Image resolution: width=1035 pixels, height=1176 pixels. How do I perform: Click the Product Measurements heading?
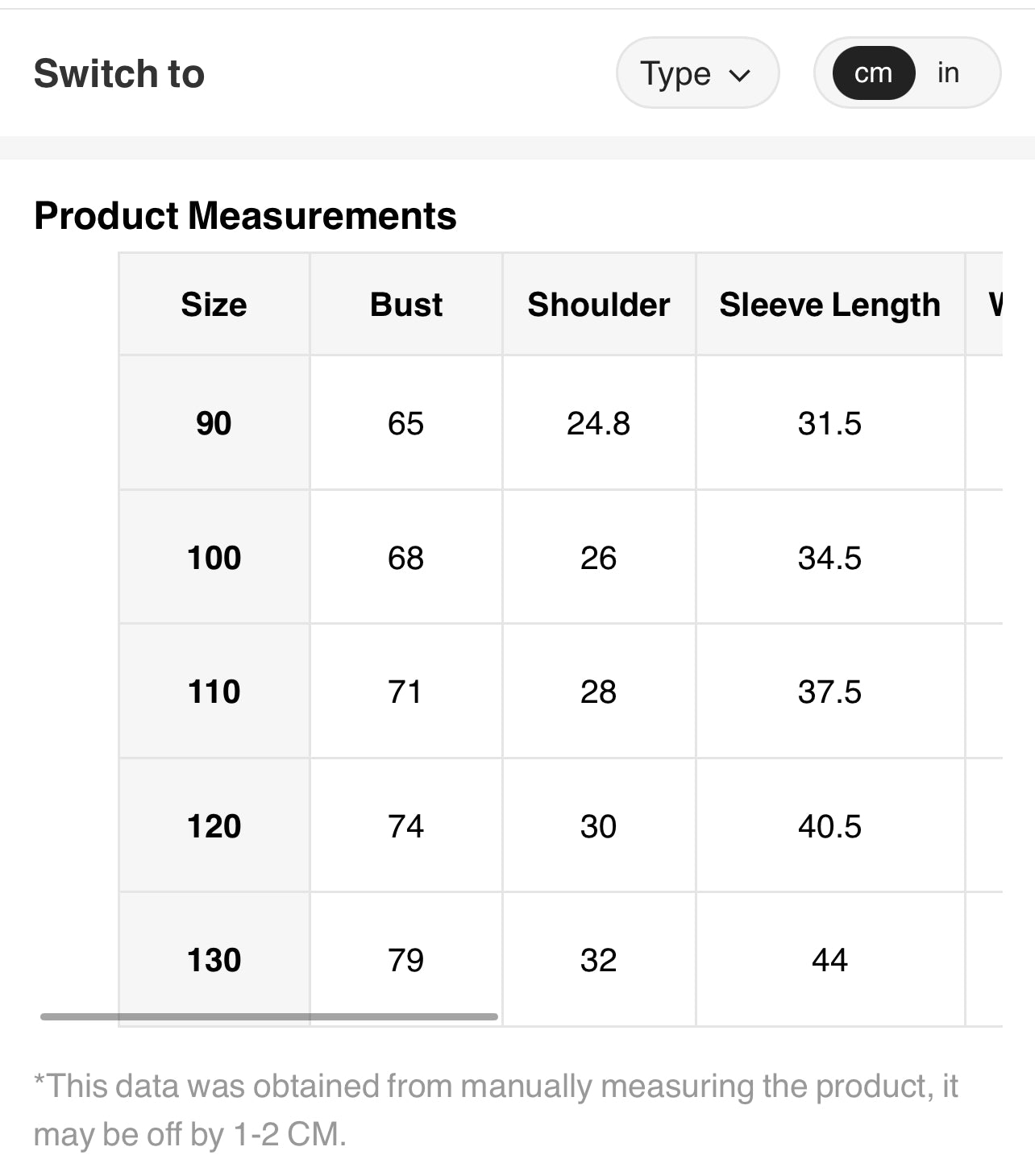(x=245, y=216)
